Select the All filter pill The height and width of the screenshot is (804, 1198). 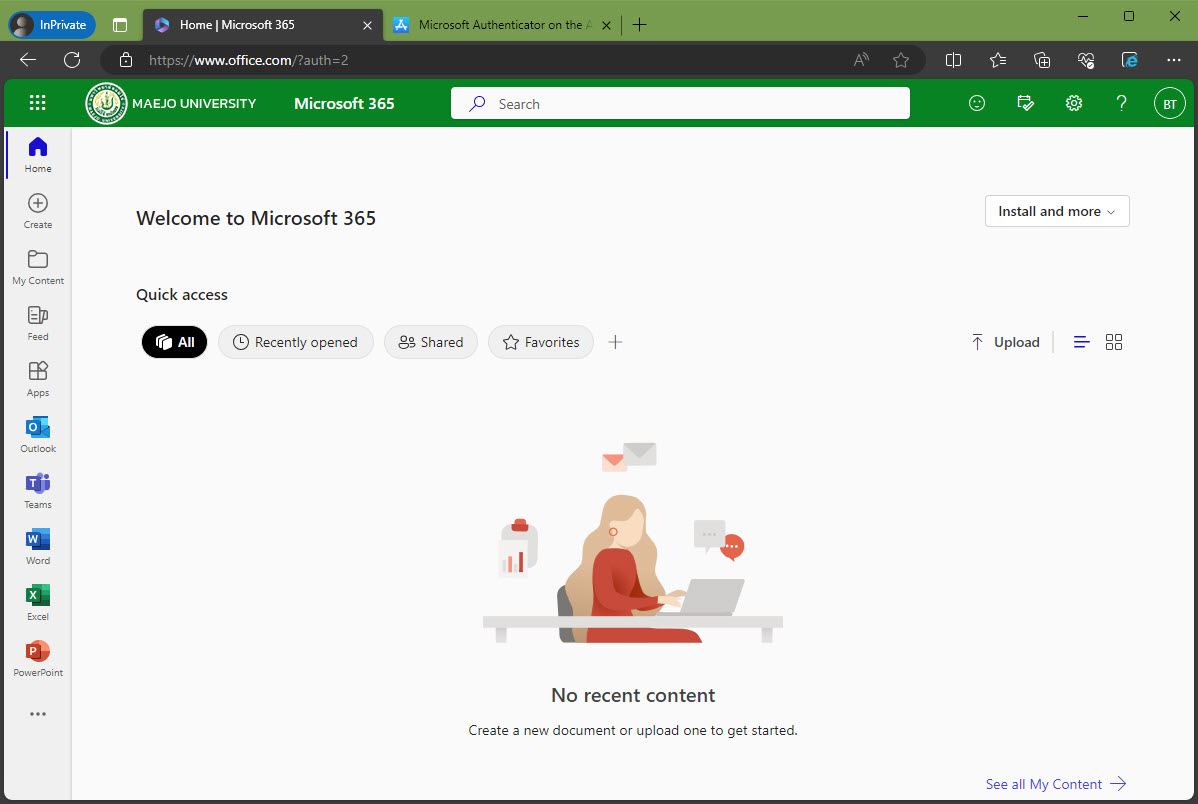pyautogui.click(x=175, y=342)
